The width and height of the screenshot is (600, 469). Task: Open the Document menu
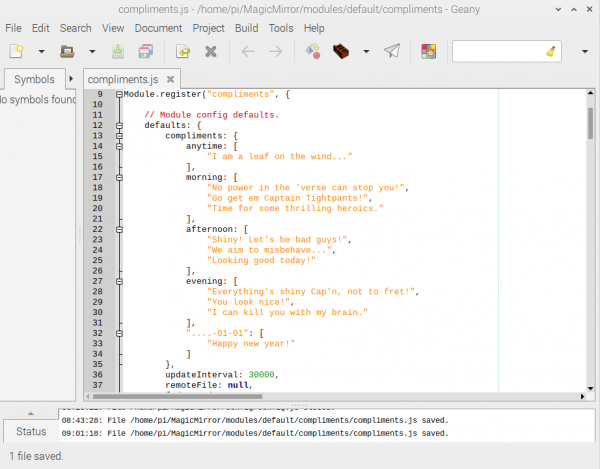click(x=158, y=28)
